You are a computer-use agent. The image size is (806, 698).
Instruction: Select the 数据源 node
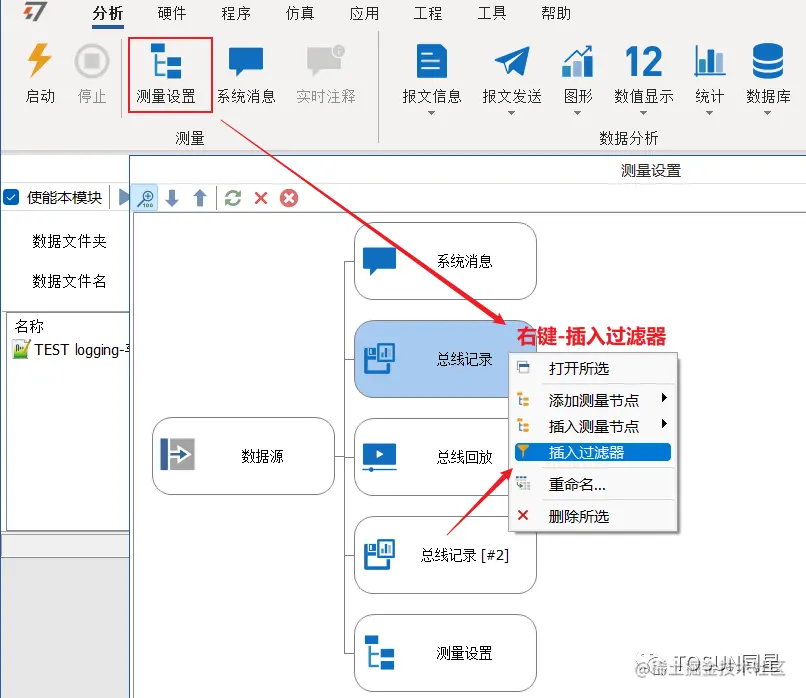[x=244, y=456]
